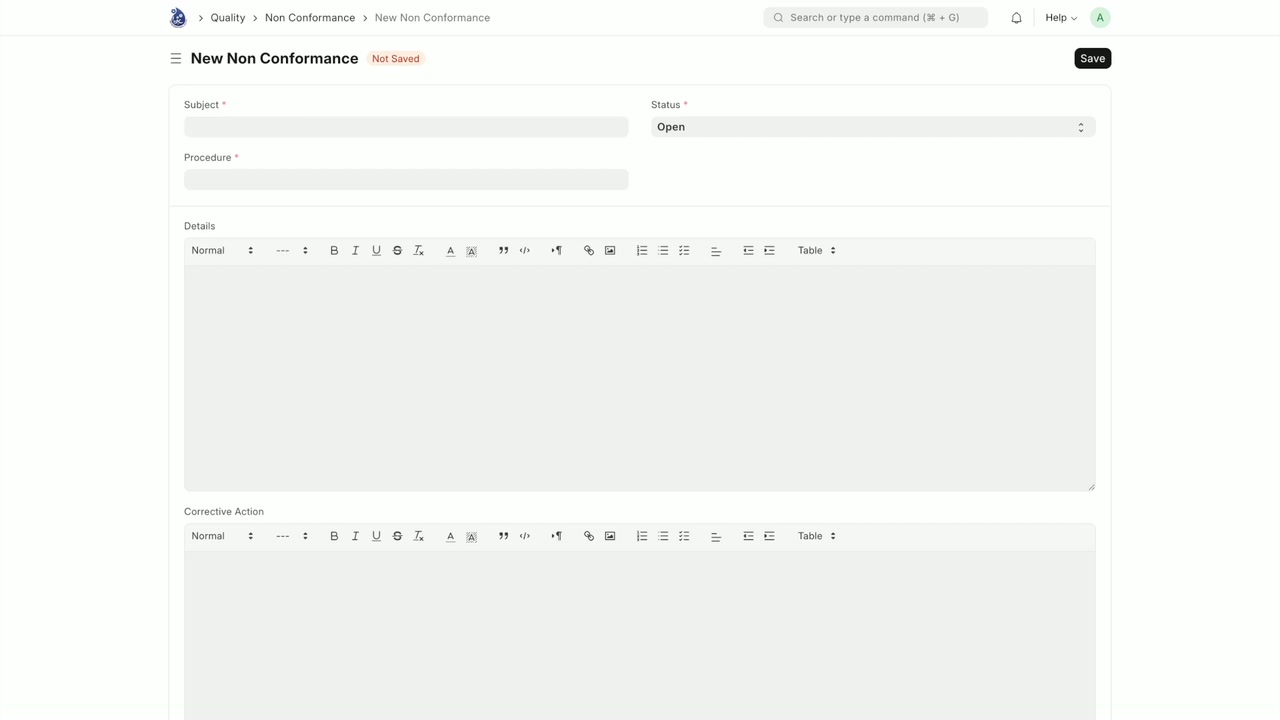Decrease indent in Details editor
The width and height of the screenshot is (1280, 720).
pos(748,251)
